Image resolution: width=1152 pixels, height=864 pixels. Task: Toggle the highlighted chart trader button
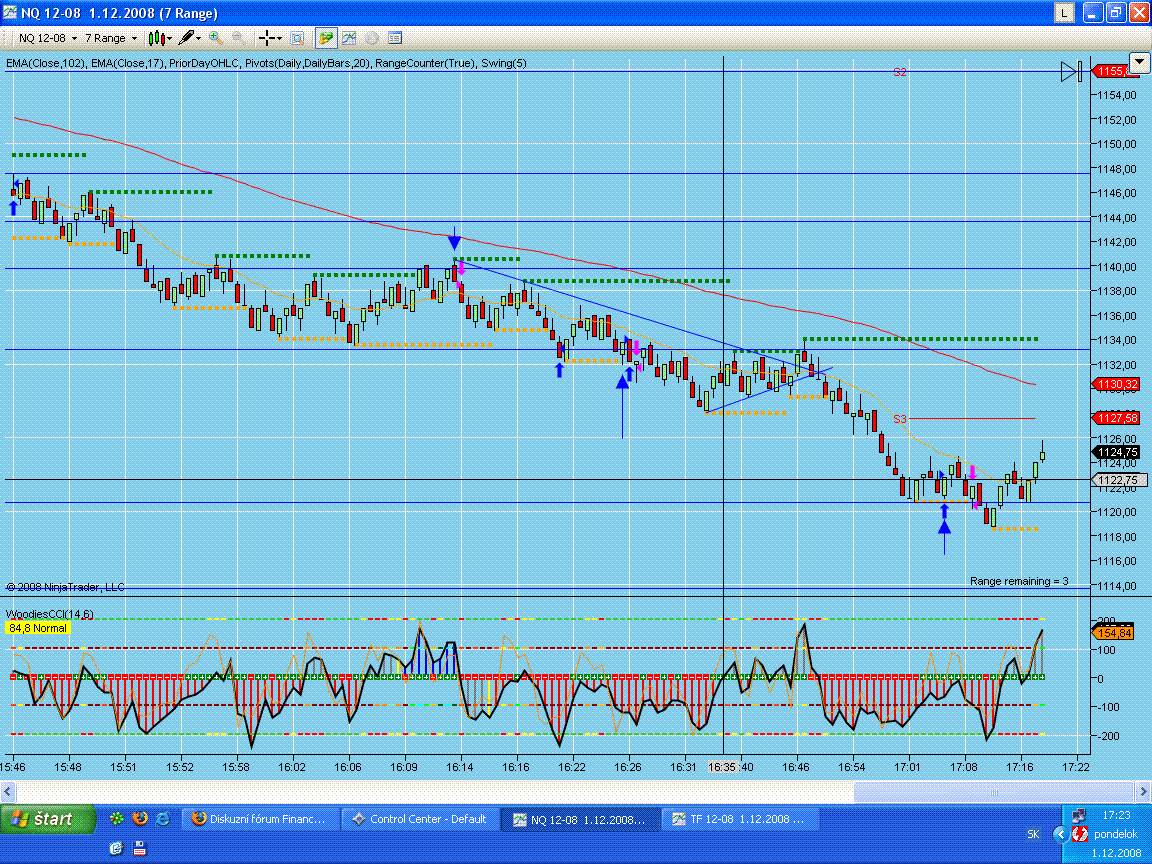point(326,38)
